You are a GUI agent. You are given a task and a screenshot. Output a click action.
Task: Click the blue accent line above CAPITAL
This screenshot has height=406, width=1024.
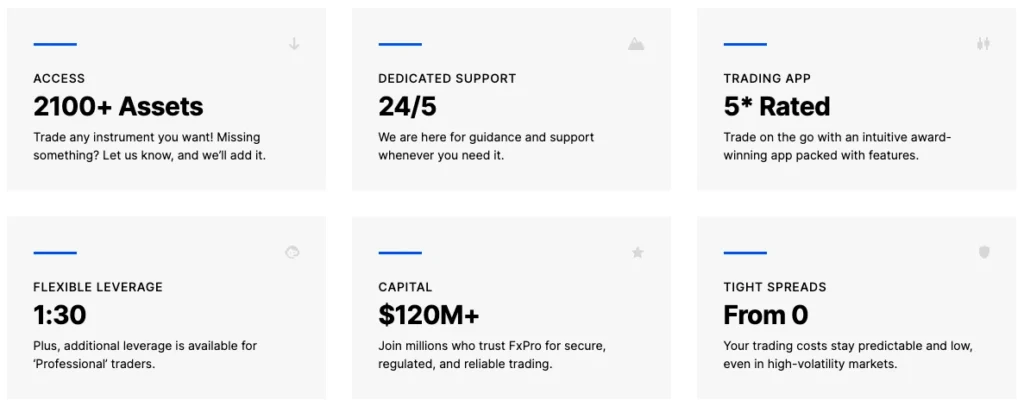400,253
